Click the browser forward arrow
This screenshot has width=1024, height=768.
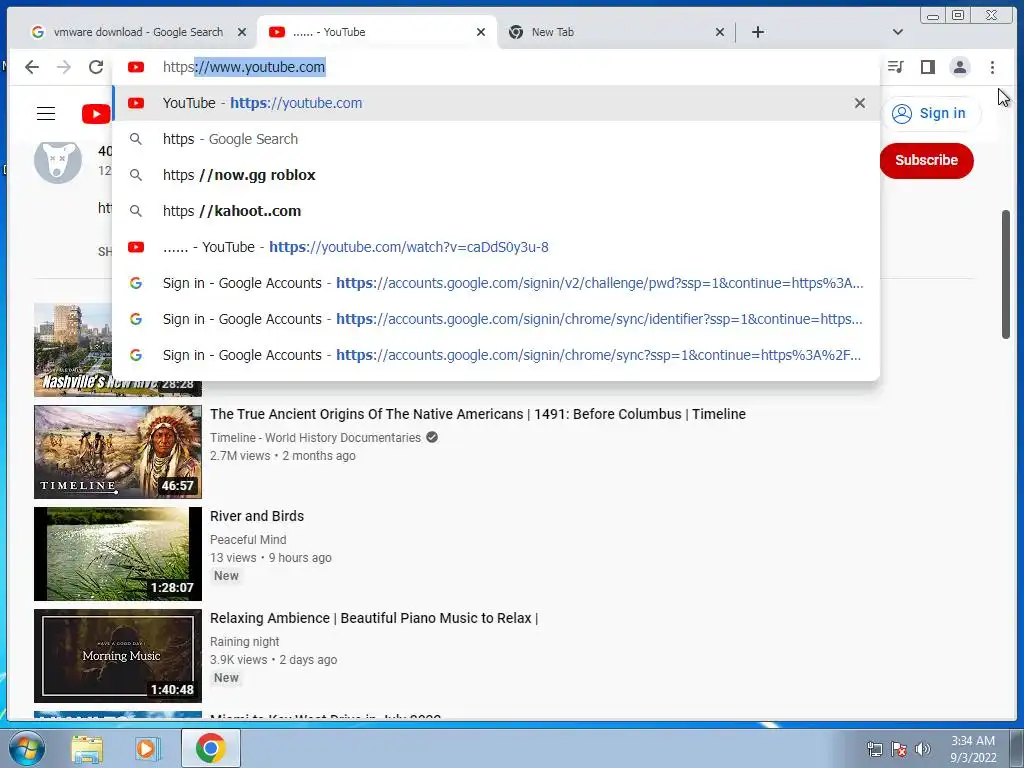point(63,67)
